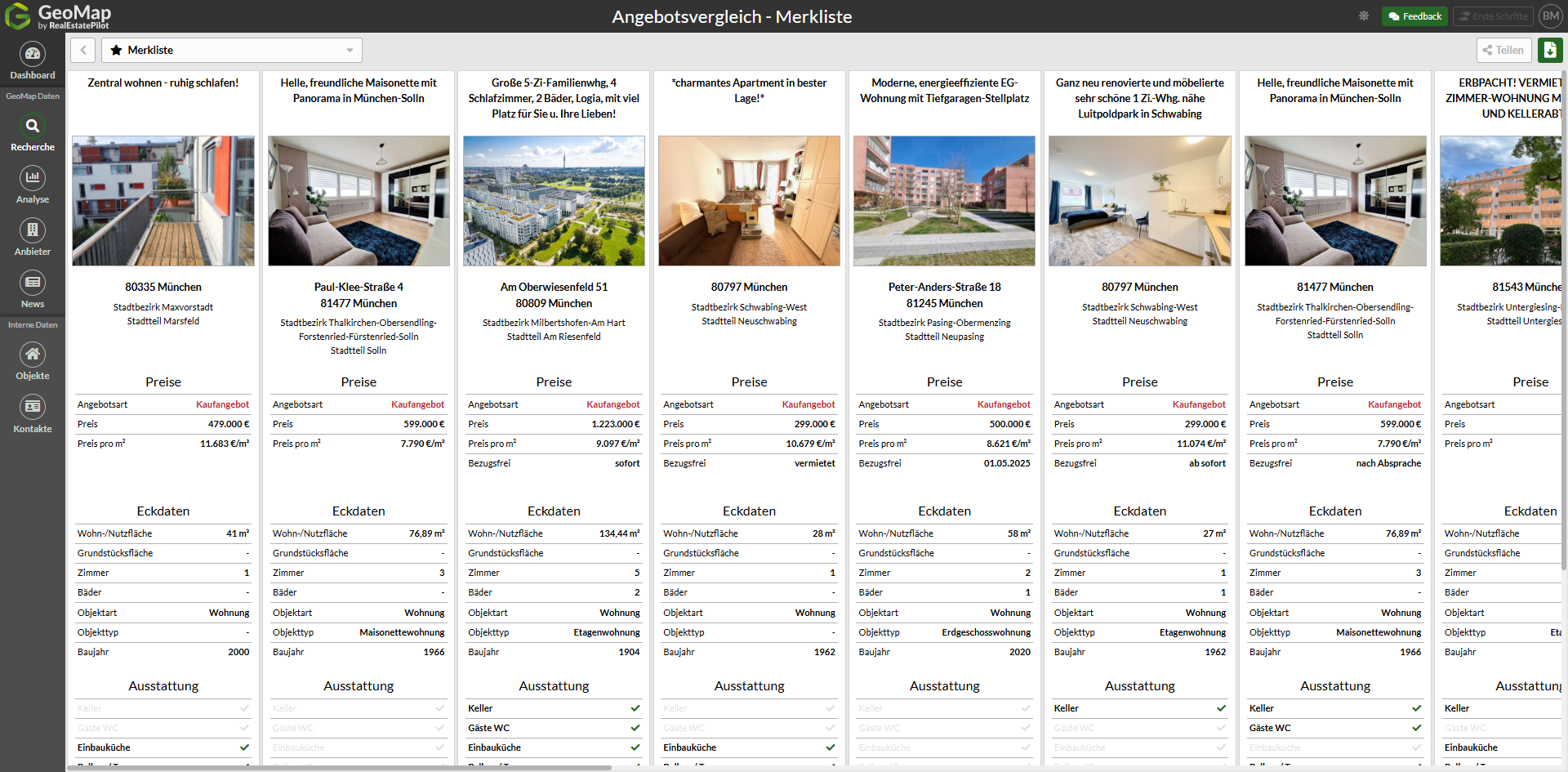The height and width of the screenshot is (772, 1568).
Task: Toggle Einbauküche checkmark in first listing
Action: tap(244, 747)
